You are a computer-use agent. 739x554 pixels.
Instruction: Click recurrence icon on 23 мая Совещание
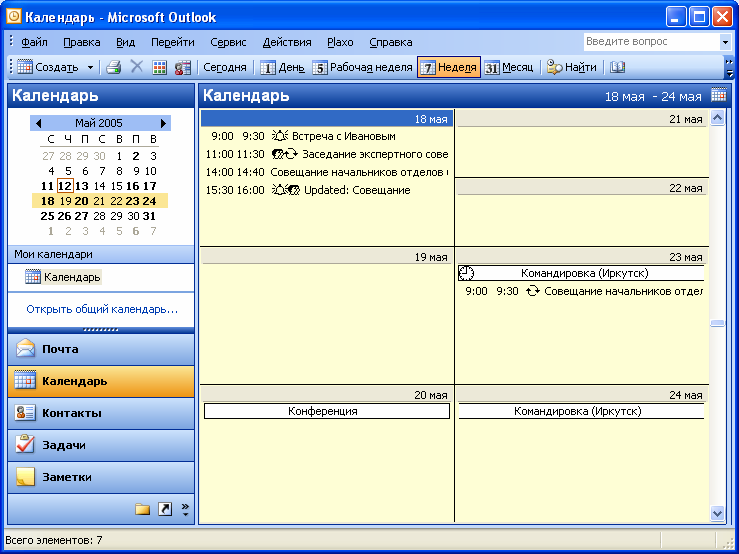pyautogui.click(x=533, y=291)
